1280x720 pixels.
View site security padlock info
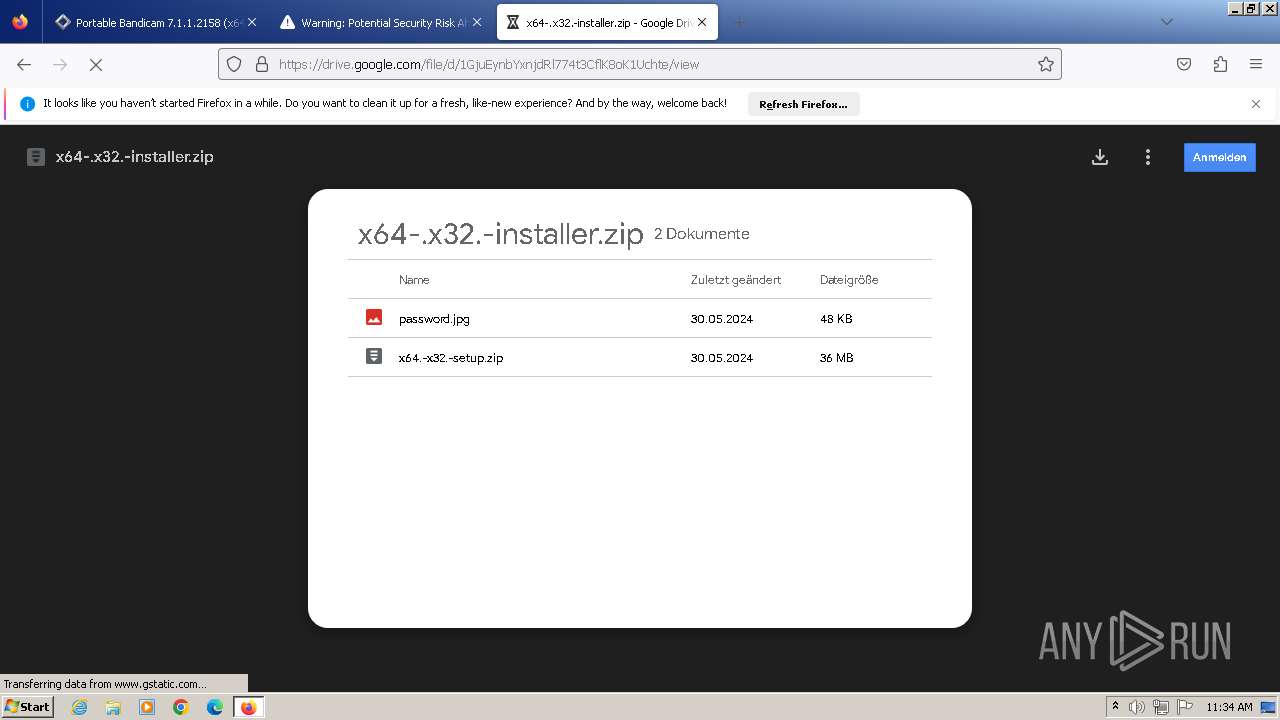[x=262, y=64]
